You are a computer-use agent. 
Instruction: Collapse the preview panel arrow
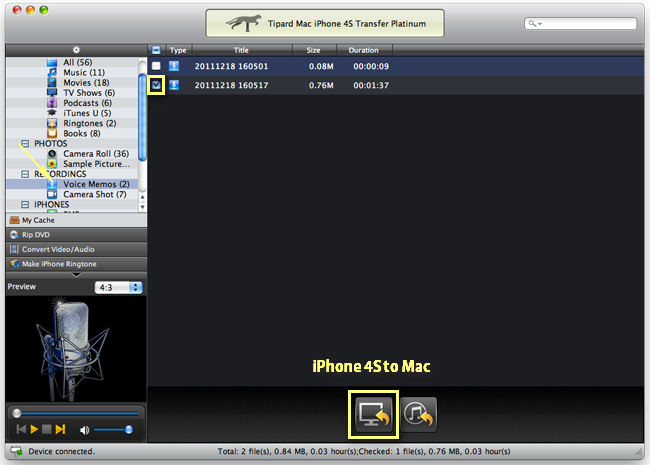point(76,275)
